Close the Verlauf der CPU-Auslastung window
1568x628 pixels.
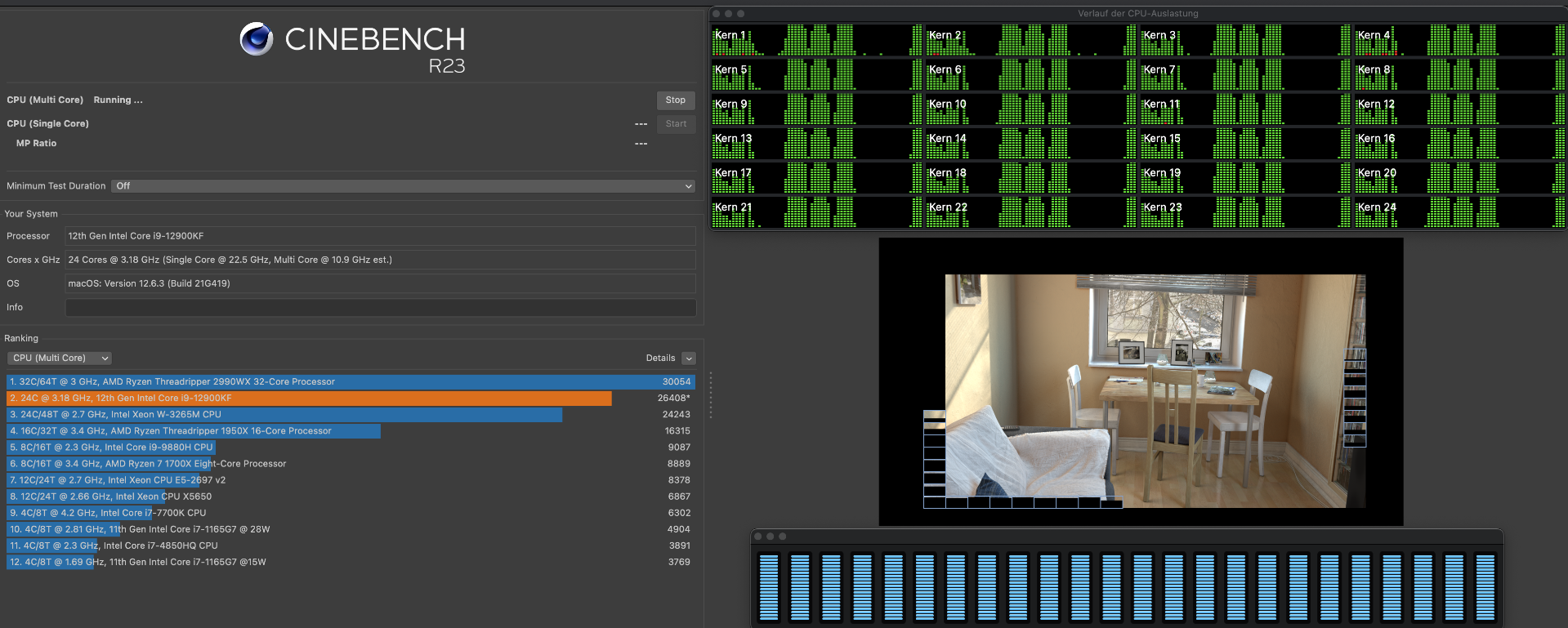point(717,14)
